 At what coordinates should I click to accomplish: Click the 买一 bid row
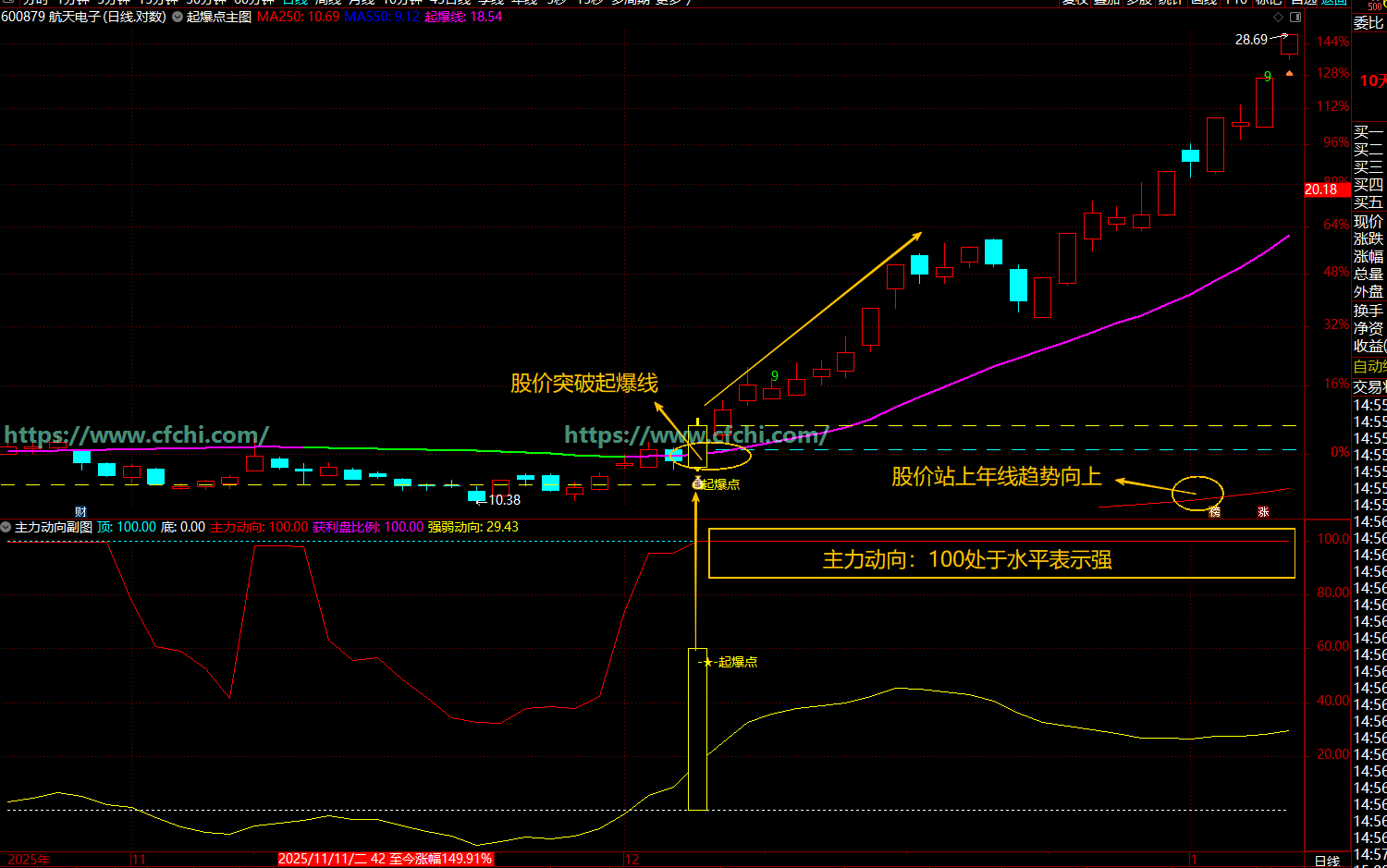click(x=1369, y=132)
